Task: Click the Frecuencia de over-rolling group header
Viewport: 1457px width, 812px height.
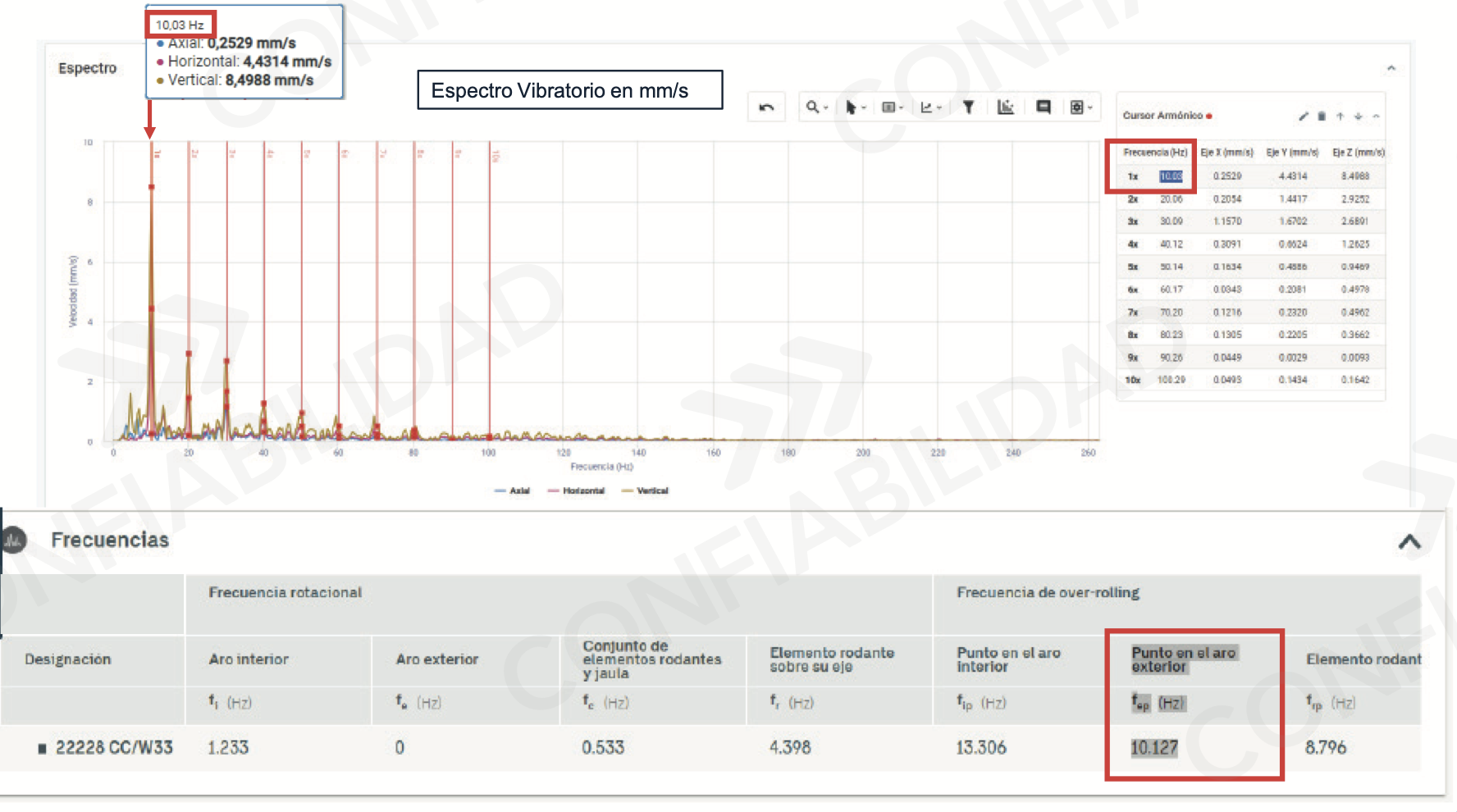Action: point(1048,592)
